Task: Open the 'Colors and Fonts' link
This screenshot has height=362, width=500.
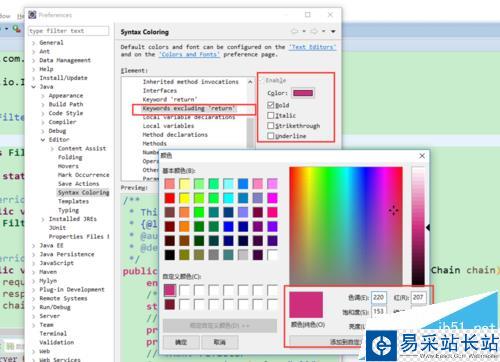Action: click(x=189, y=54)
